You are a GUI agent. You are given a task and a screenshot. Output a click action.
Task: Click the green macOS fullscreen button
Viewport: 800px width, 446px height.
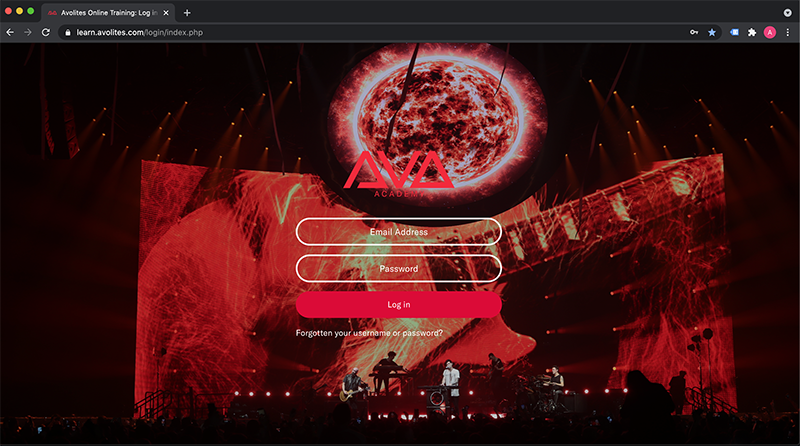pos(31,11)
